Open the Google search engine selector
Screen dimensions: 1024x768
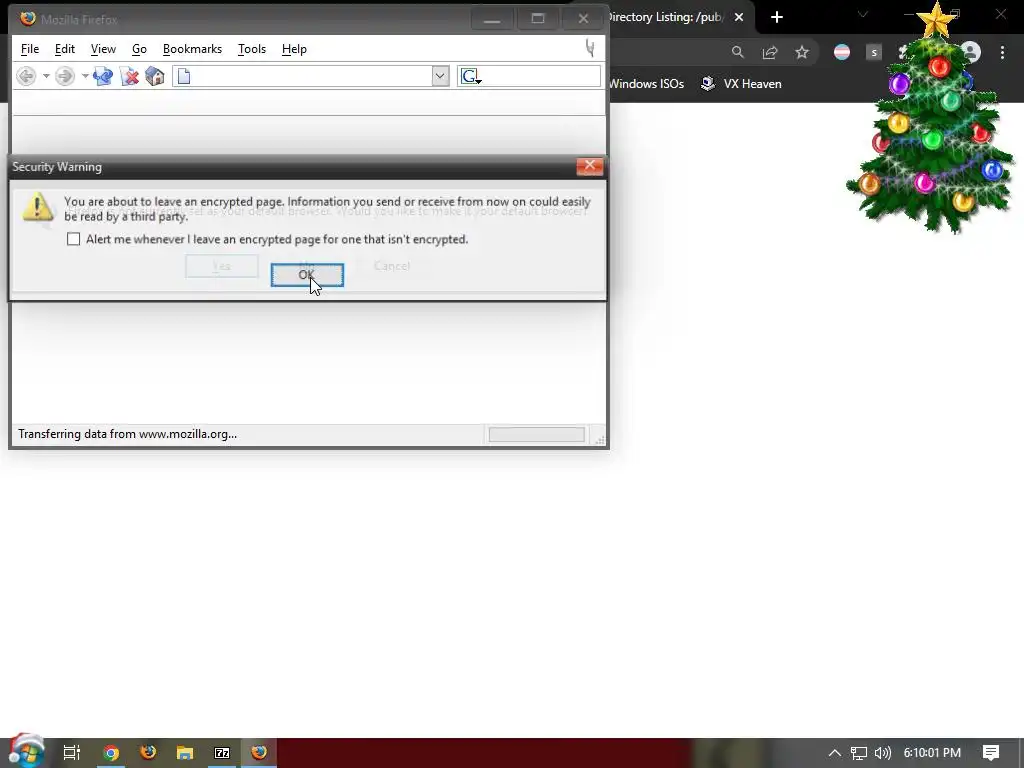[x=471, y=76]
